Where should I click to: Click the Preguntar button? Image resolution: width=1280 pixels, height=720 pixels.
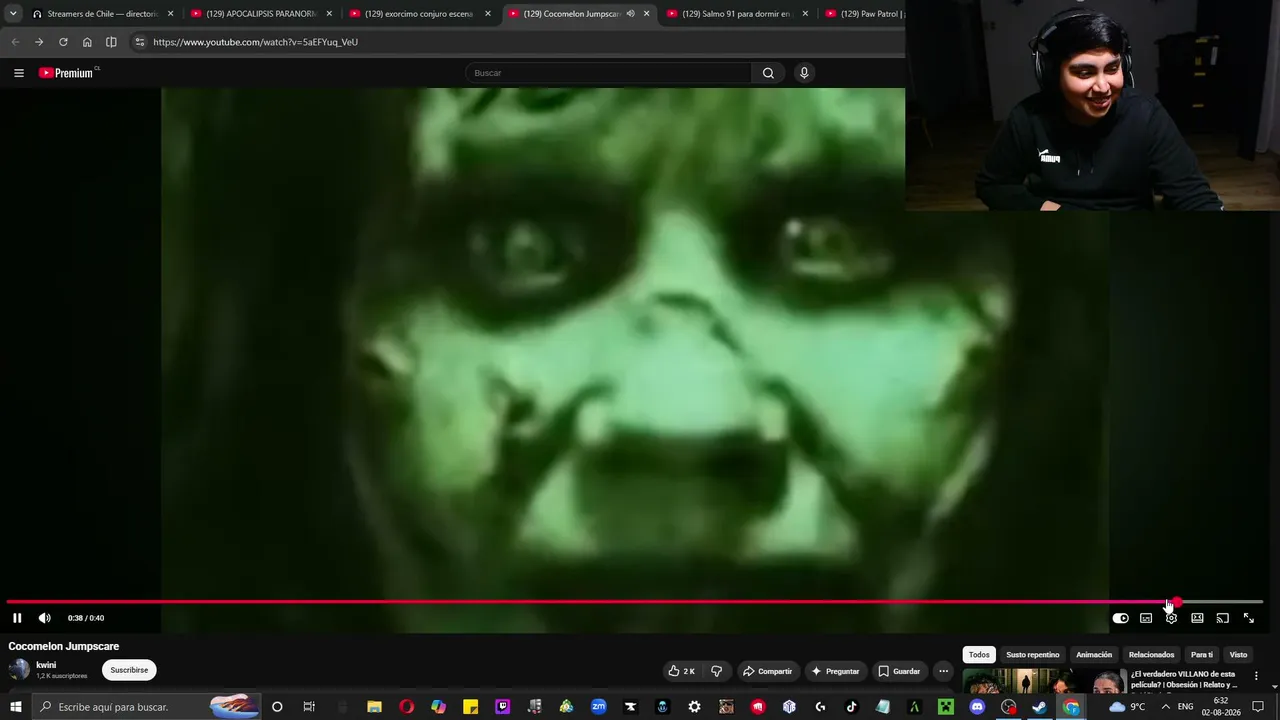pyautogui.click(x=835, y=671)
